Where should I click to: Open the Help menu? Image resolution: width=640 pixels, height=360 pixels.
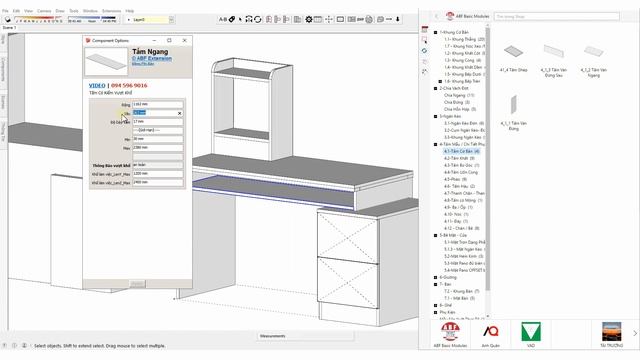pyautogui.click(x=130, y=11)
